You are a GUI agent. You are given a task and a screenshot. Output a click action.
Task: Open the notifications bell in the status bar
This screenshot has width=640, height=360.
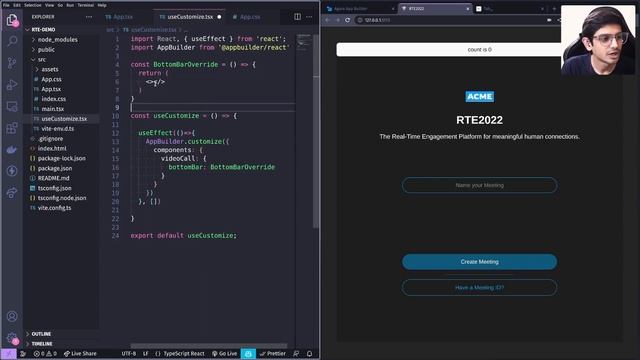(x=309, y=354)
